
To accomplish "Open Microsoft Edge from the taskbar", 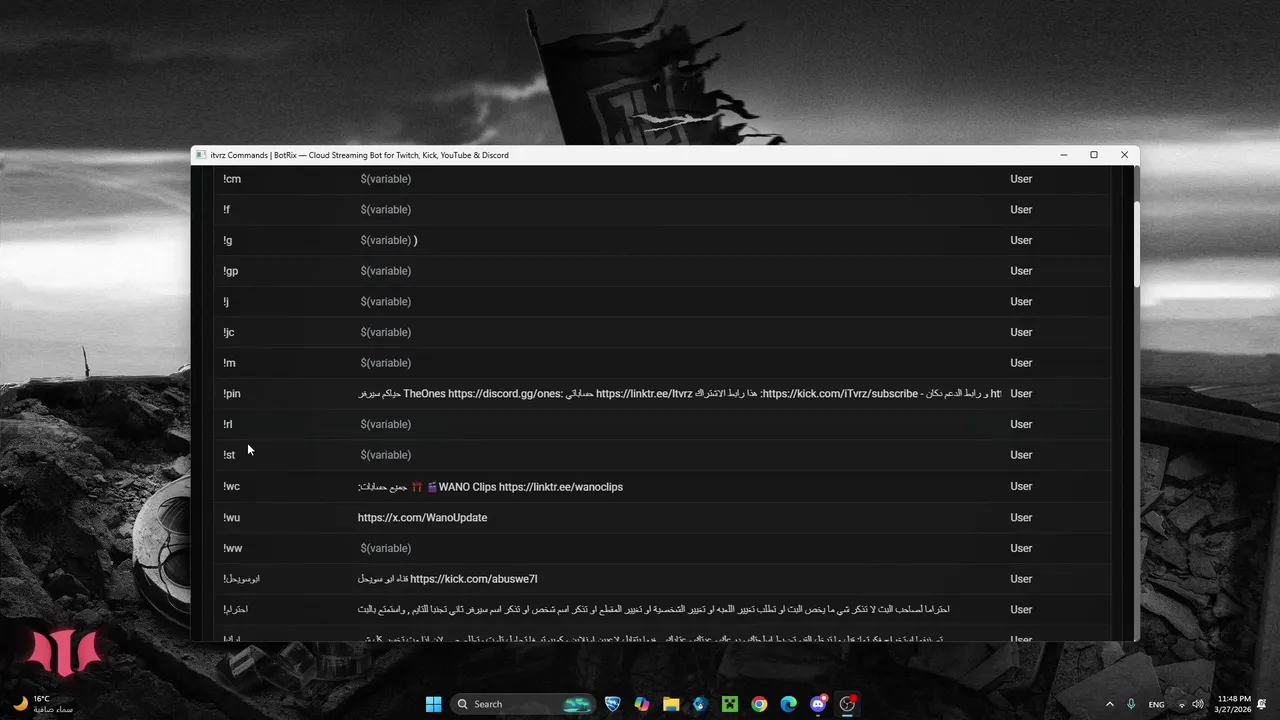I will (x=788, y=704).
